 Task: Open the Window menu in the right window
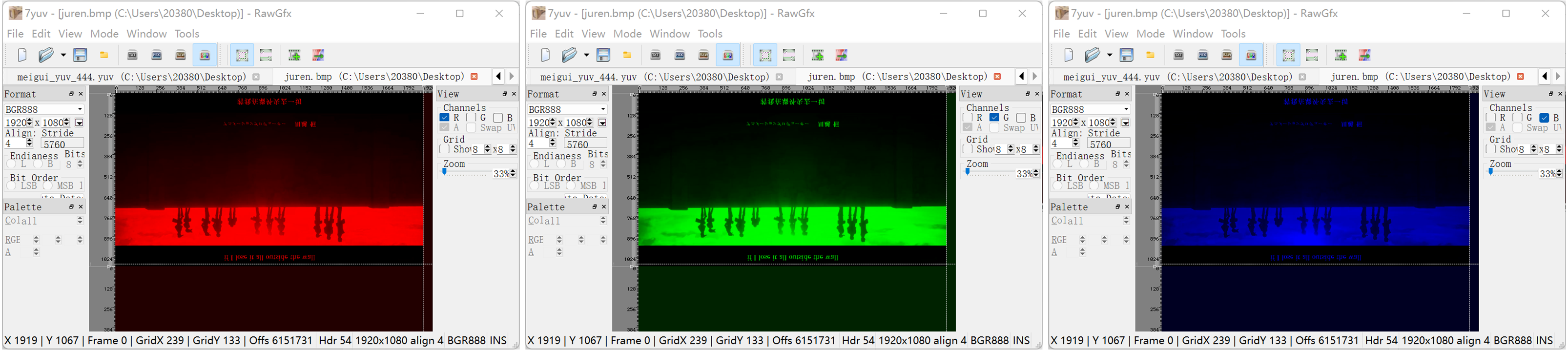click(x=1193, y=34)
